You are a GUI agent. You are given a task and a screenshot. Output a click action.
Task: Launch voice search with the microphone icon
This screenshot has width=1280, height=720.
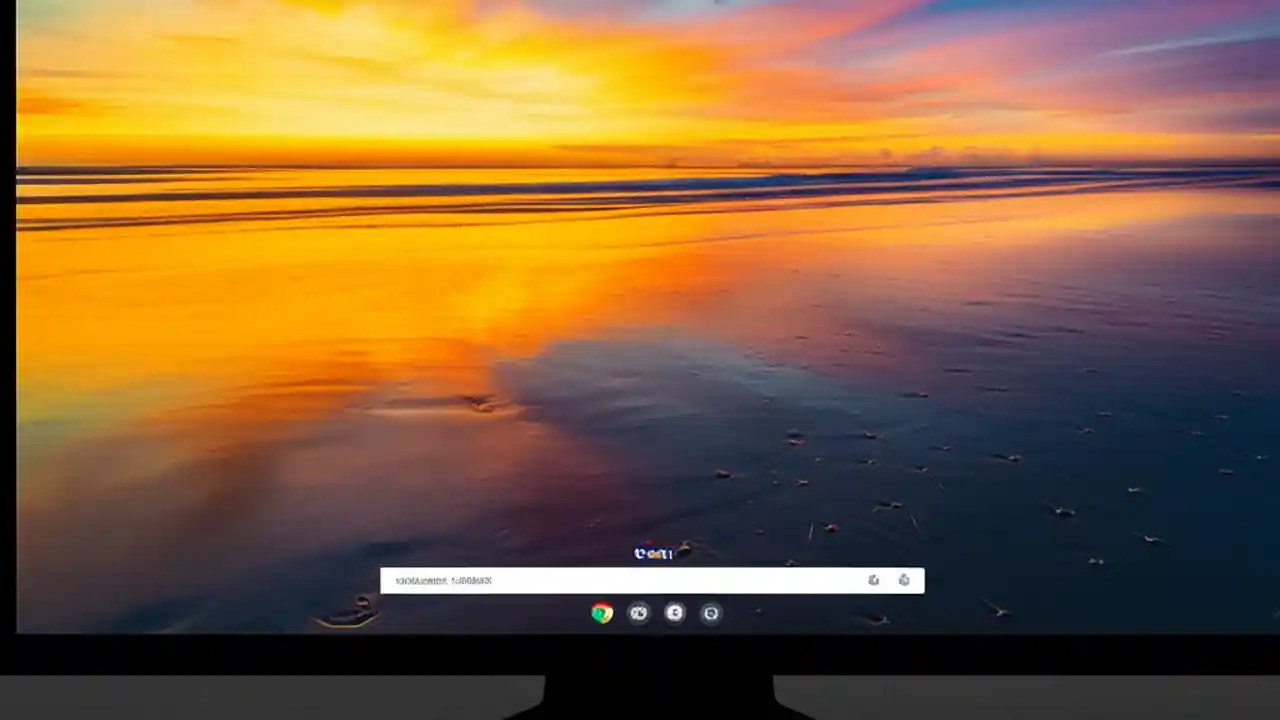click(x=873, y=580)
